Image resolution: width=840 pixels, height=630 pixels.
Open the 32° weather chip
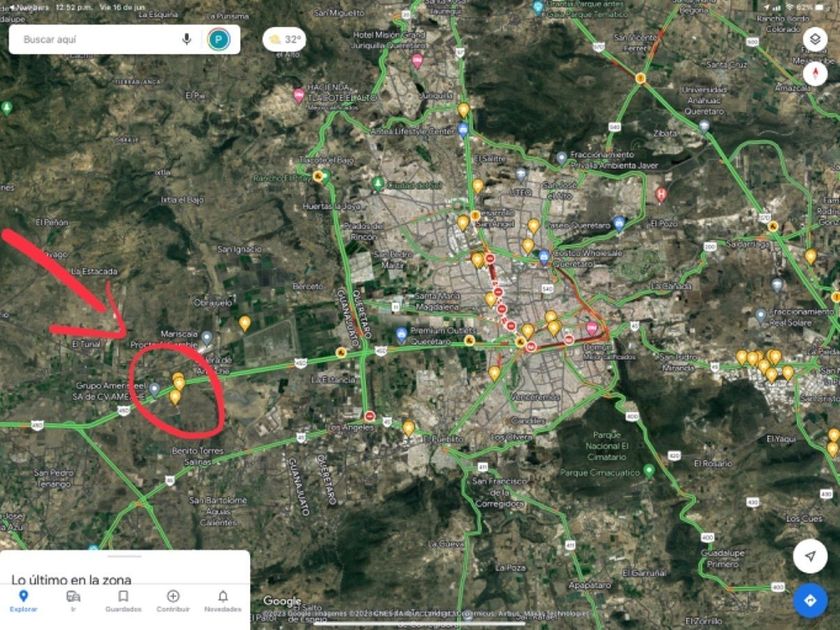click(284, 40)
